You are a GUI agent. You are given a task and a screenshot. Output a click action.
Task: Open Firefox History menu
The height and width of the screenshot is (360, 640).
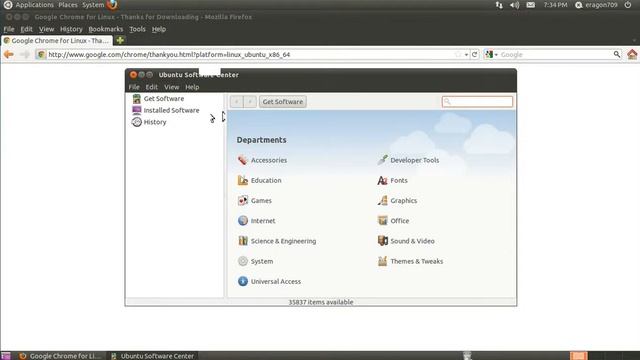[x=71, y=29]
